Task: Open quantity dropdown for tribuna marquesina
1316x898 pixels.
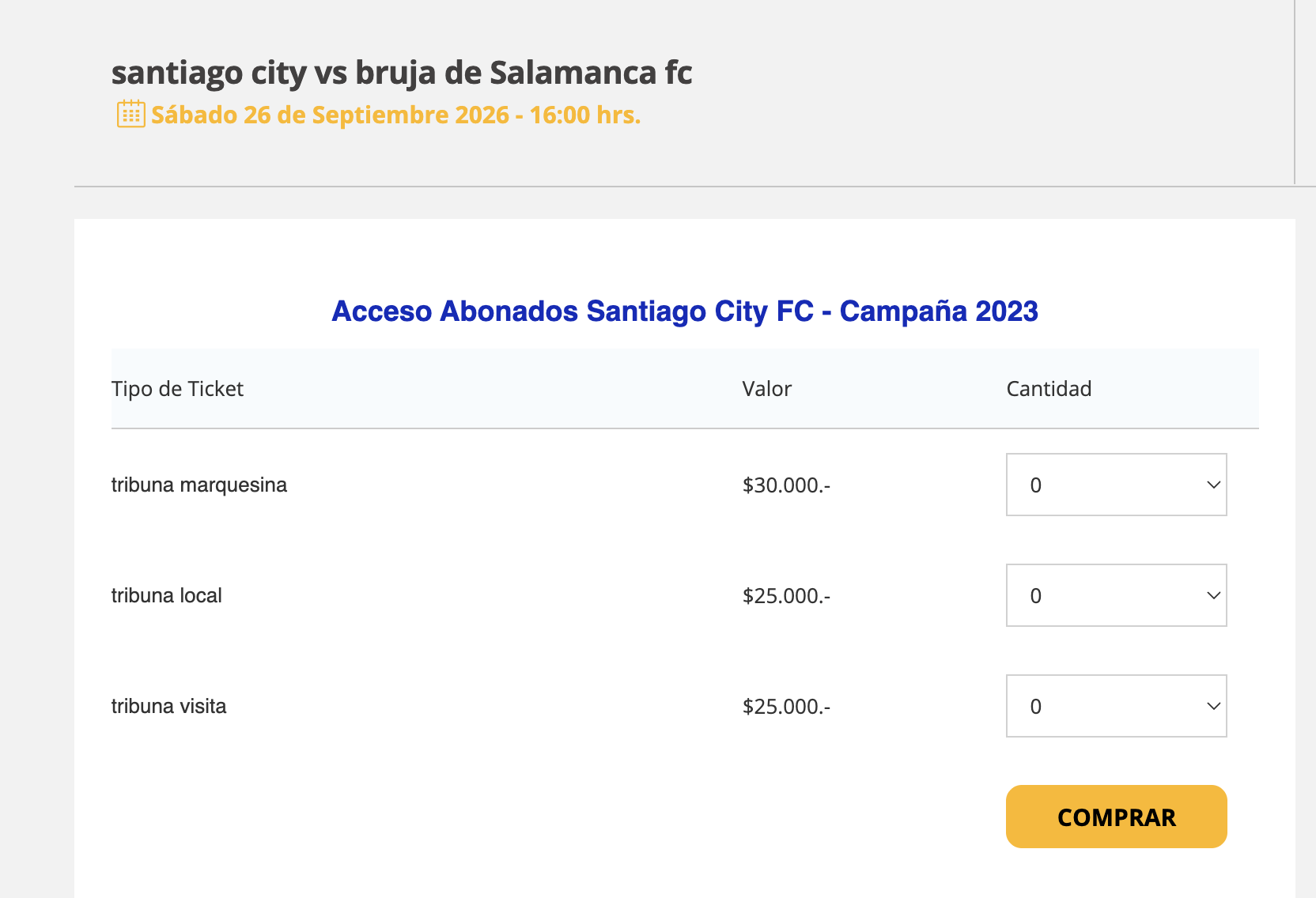Action: tap(1116, 485)
